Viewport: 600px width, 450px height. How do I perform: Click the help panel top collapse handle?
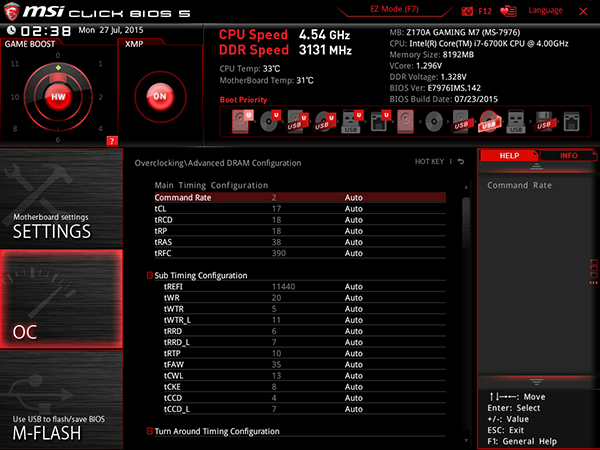pyautogui.click(x=536, y=166)
